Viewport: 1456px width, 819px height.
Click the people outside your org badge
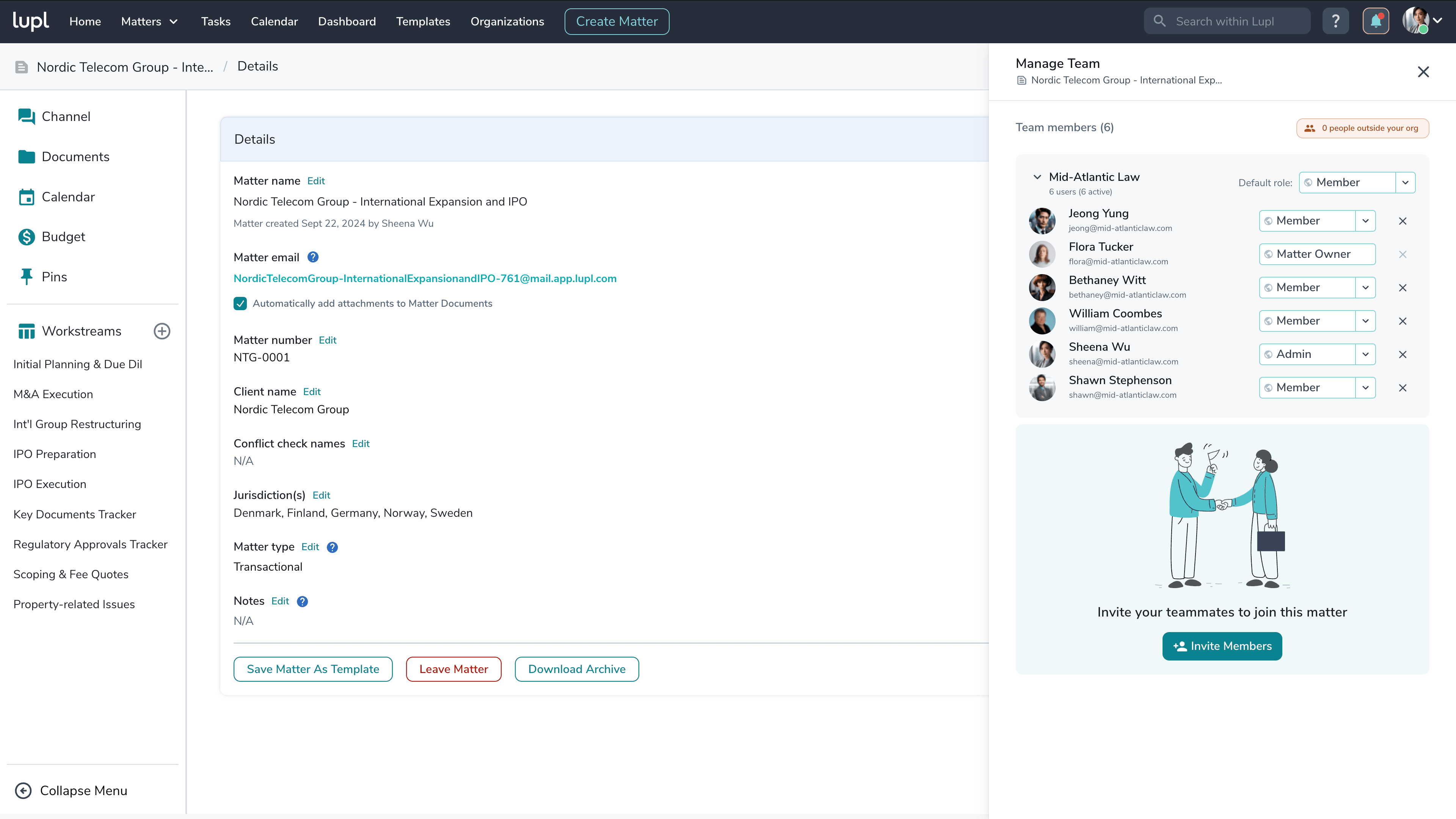click(x=1363, y=128)
